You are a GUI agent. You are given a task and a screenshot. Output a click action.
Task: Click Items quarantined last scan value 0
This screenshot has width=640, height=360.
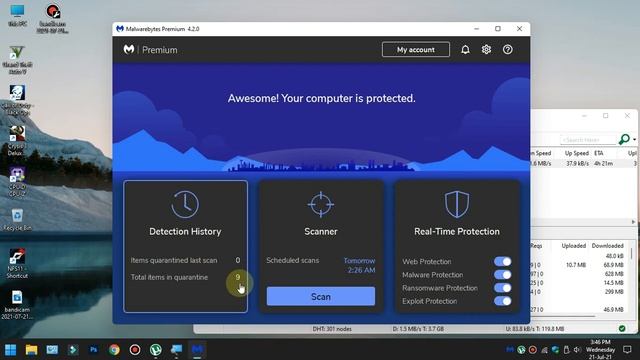pyautogui.click(x=238, y=260)
